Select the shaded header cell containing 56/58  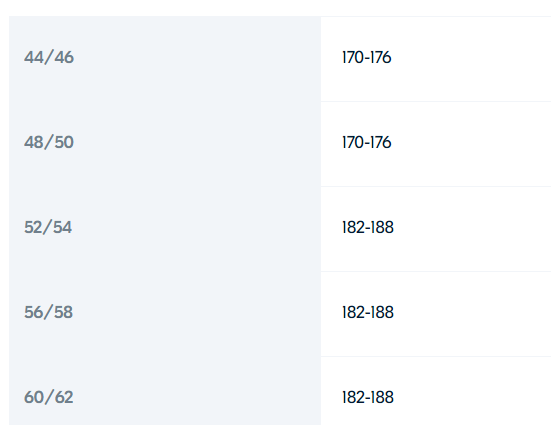[x=165, y=314]
